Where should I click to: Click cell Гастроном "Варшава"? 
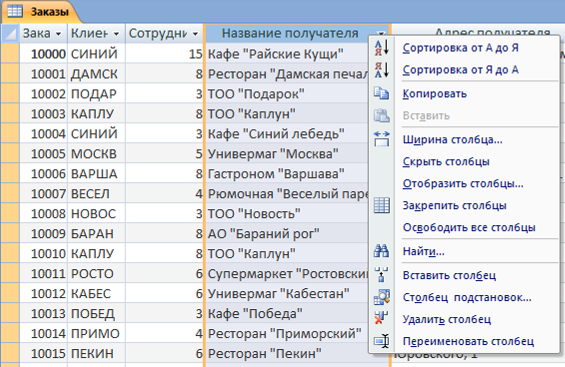(287, 174)
